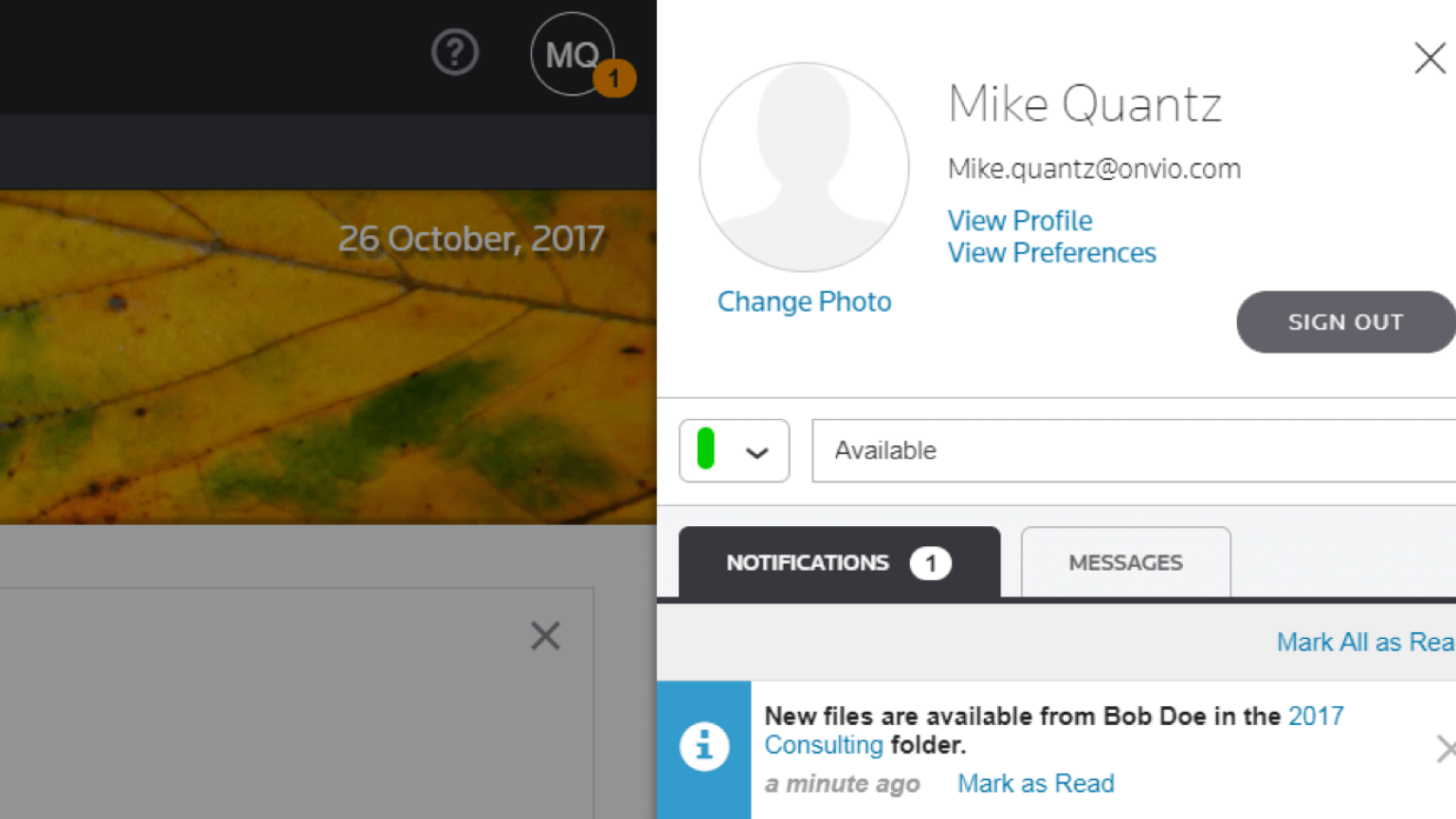Viewport: 1456px width, 819px height.
Task: Open the View Profile link
Action: [1020, 221]
